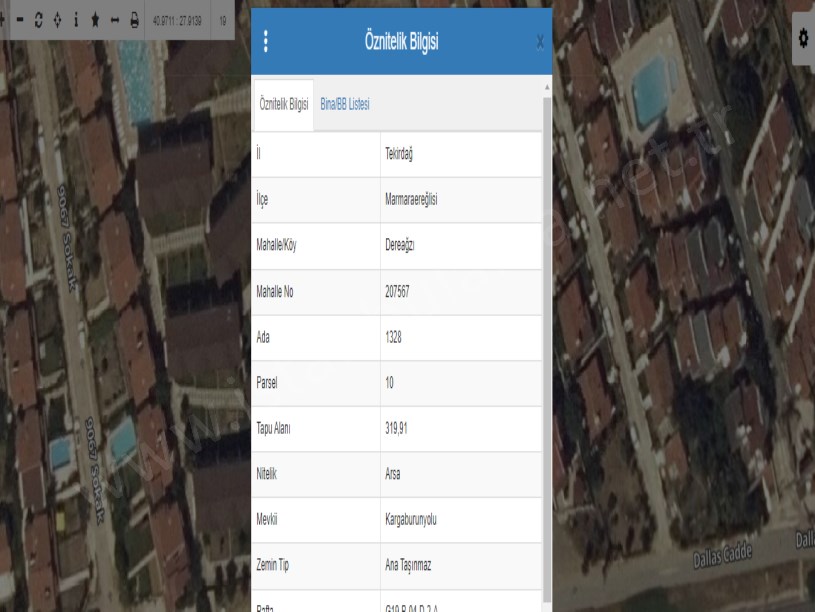815x612 pixels.
Task: Select the measure distance arrow icon
Action: pos(115,20)
